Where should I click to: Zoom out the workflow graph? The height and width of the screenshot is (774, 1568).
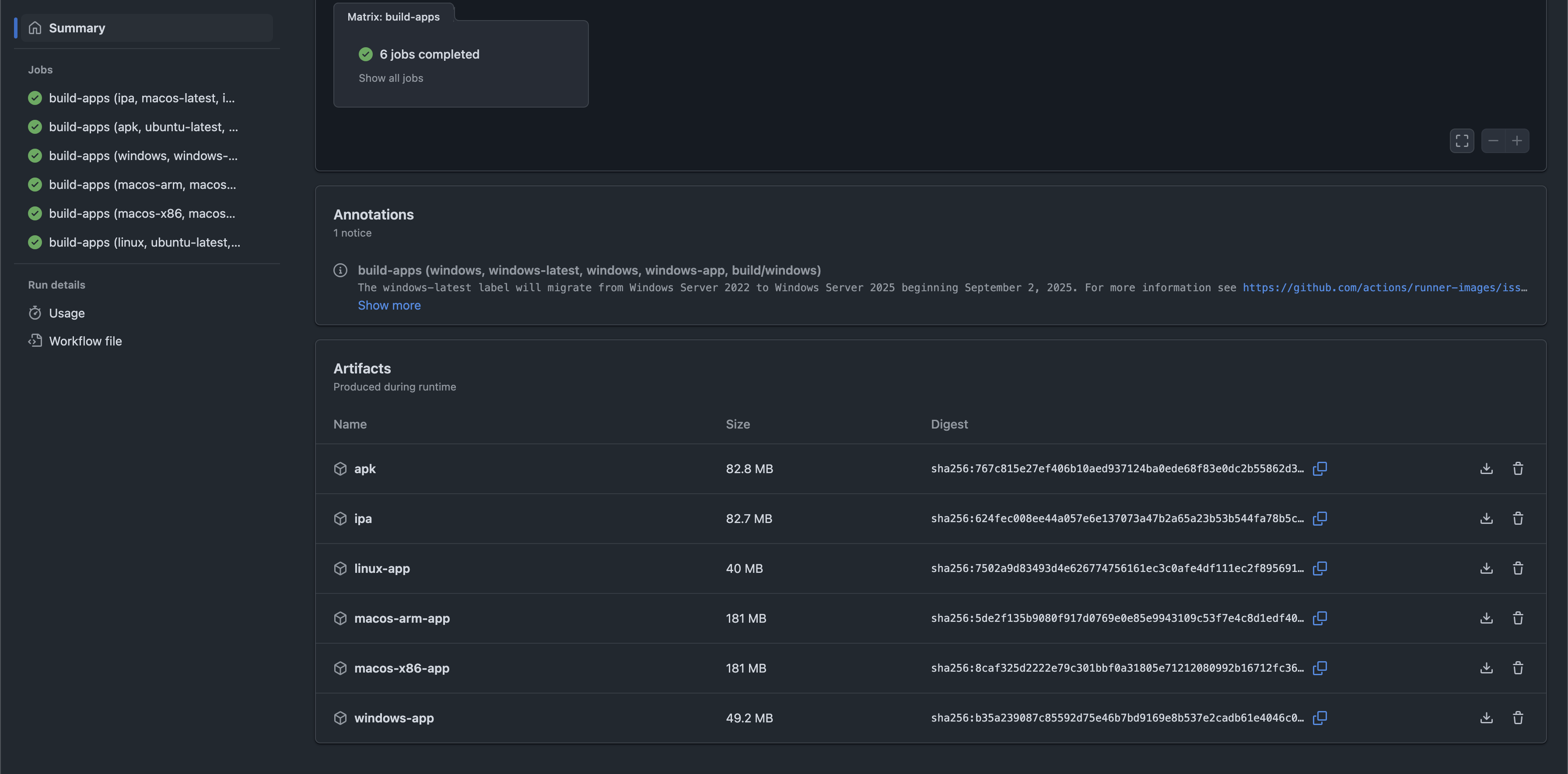[x=1492, y=141]
